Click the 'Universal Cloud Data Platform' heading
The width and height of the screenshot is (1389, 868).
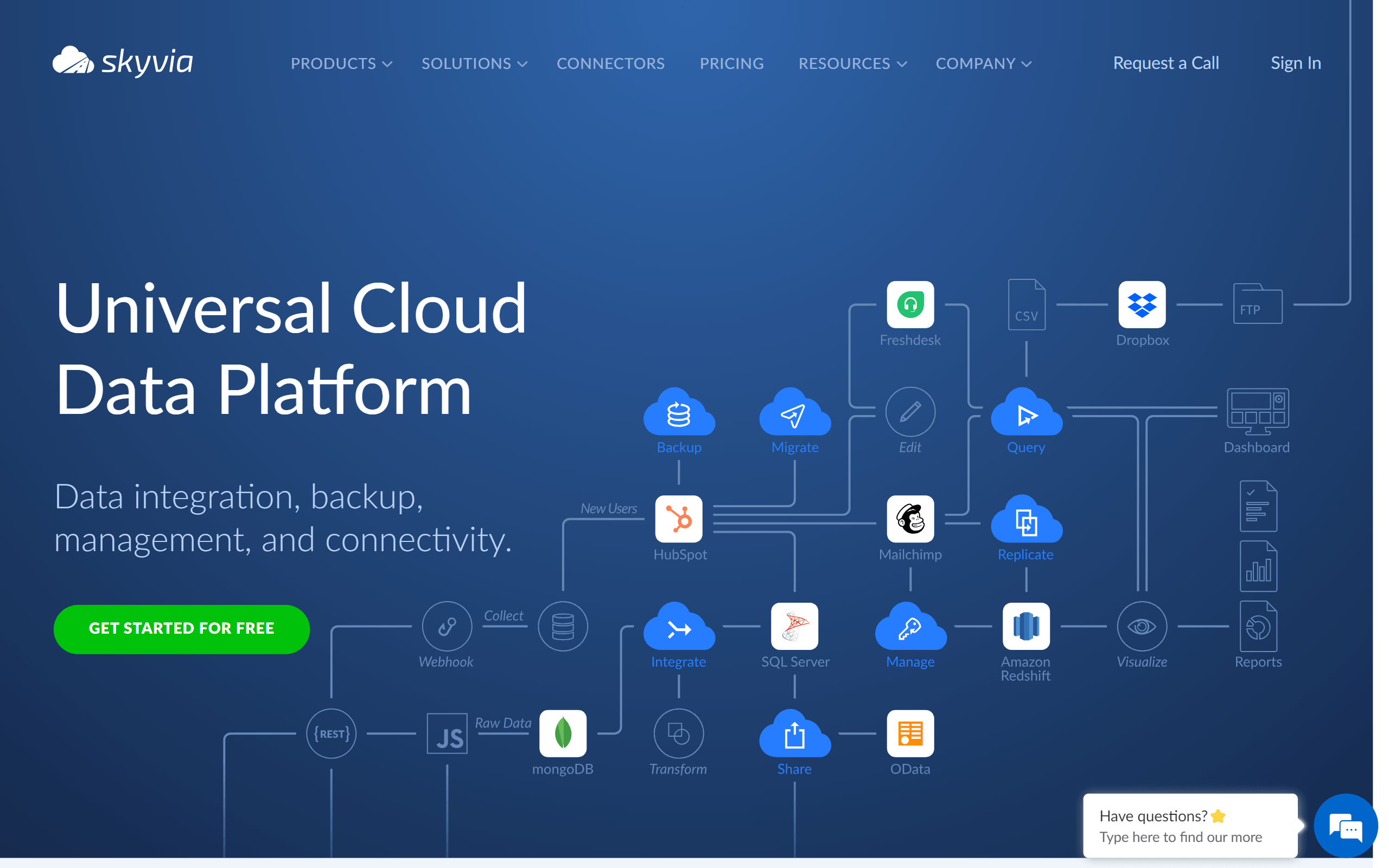coord(291,348)
